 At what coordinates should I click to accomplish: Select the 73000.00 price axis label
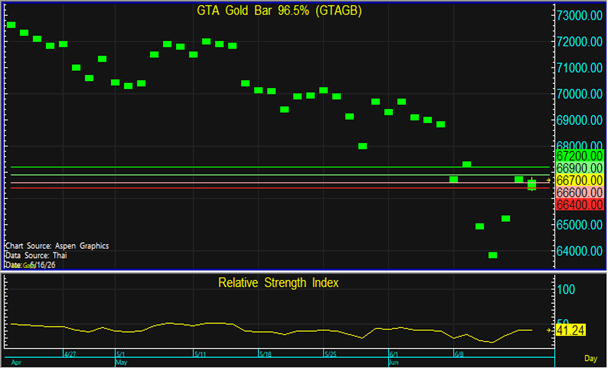click(x=579, y=16)
